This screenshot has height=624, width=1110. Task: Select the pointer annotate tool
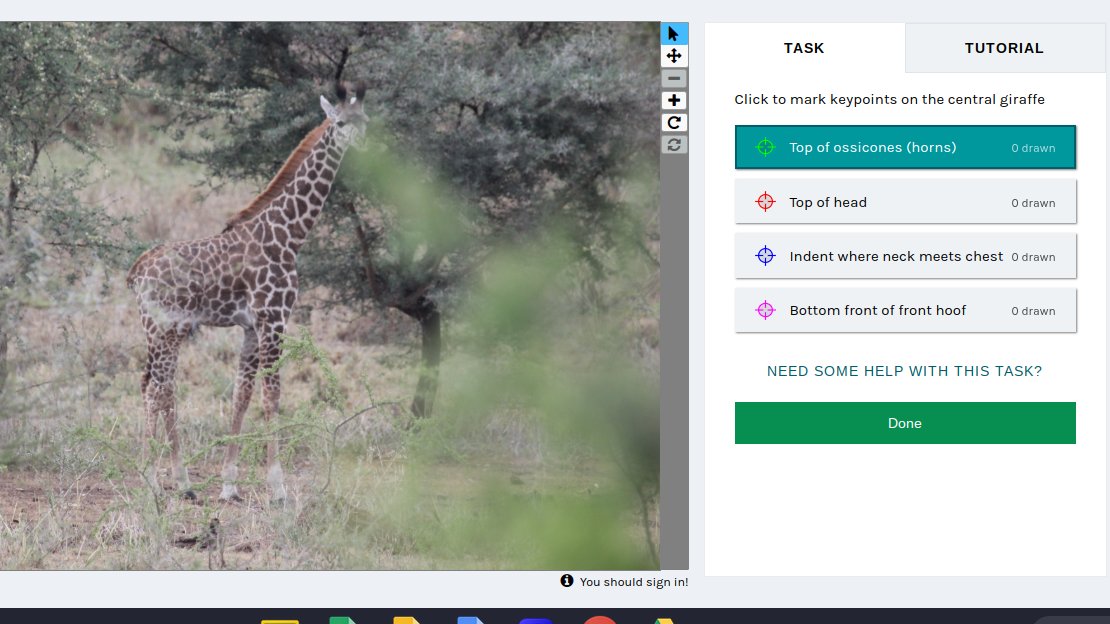(x=673, y=33)
